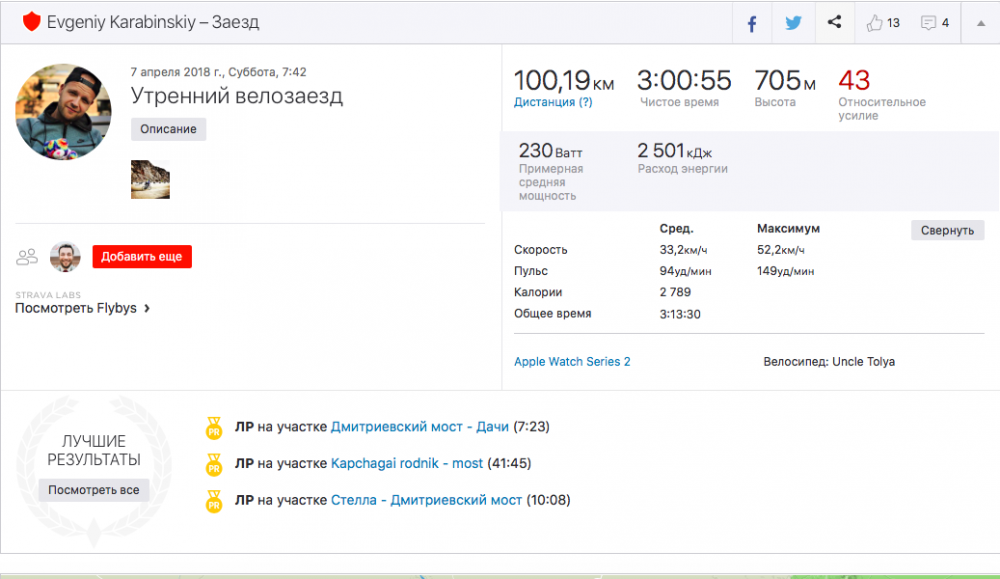Click Посмотреть все best results button

pos(94,490)
